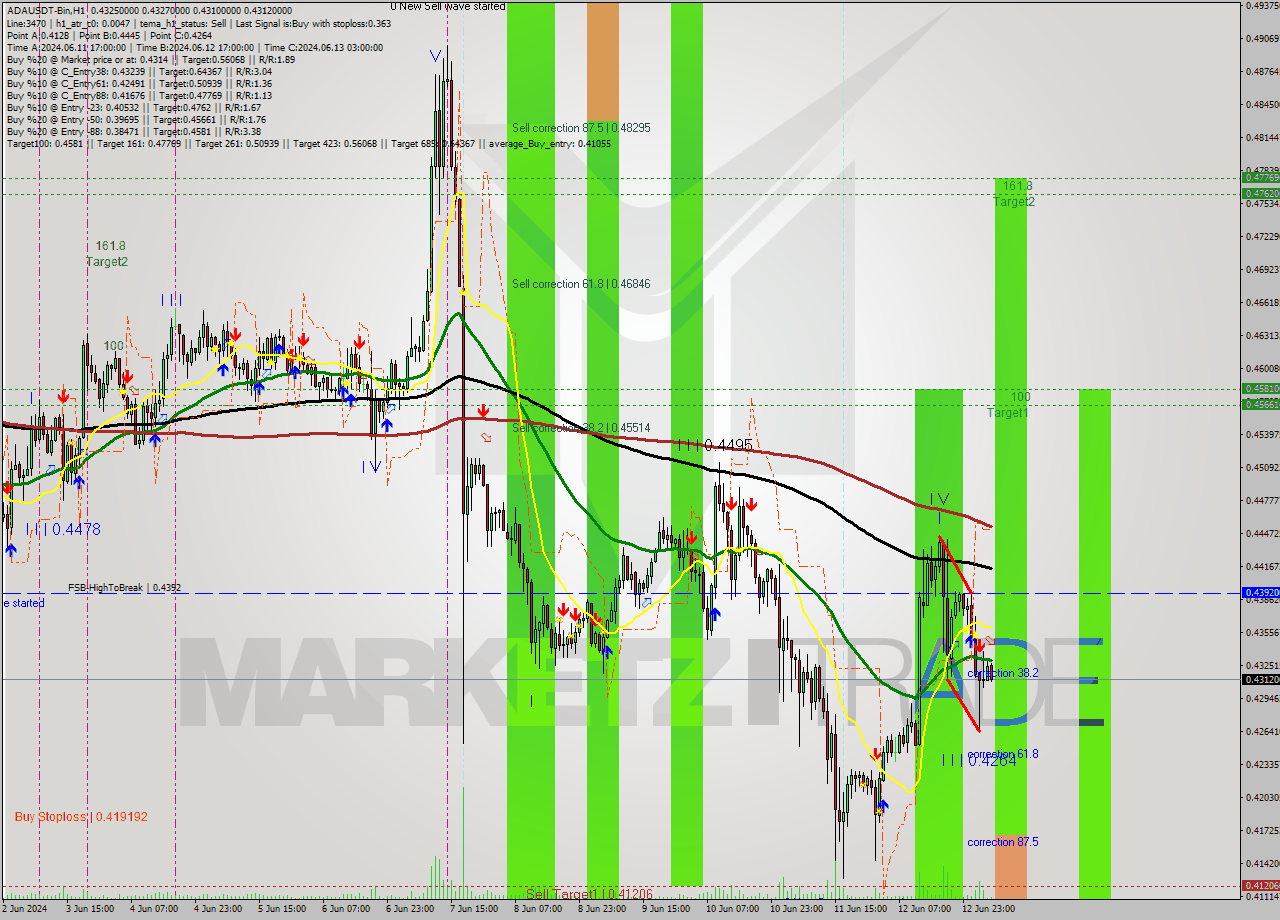
Task: Click the 0.41725 price axis label
Action: pyautogui.click(x=1262, y=830)
